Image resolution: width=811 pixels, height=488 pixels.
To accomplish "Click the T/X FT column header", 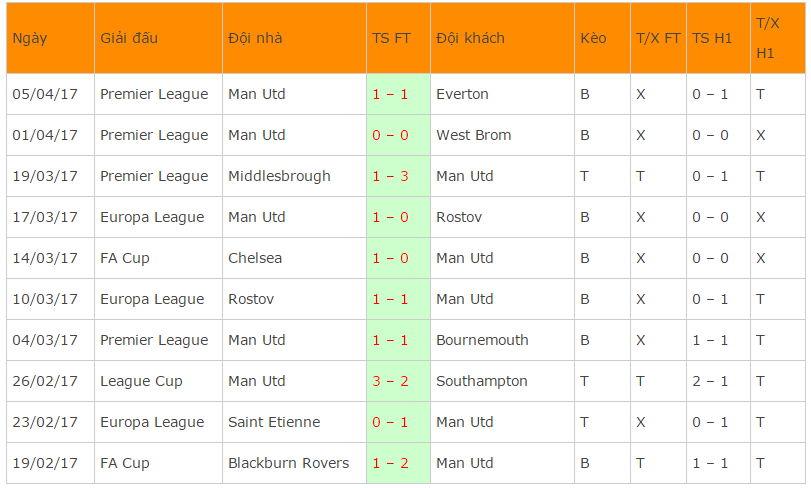I will [x=658, y=38].
